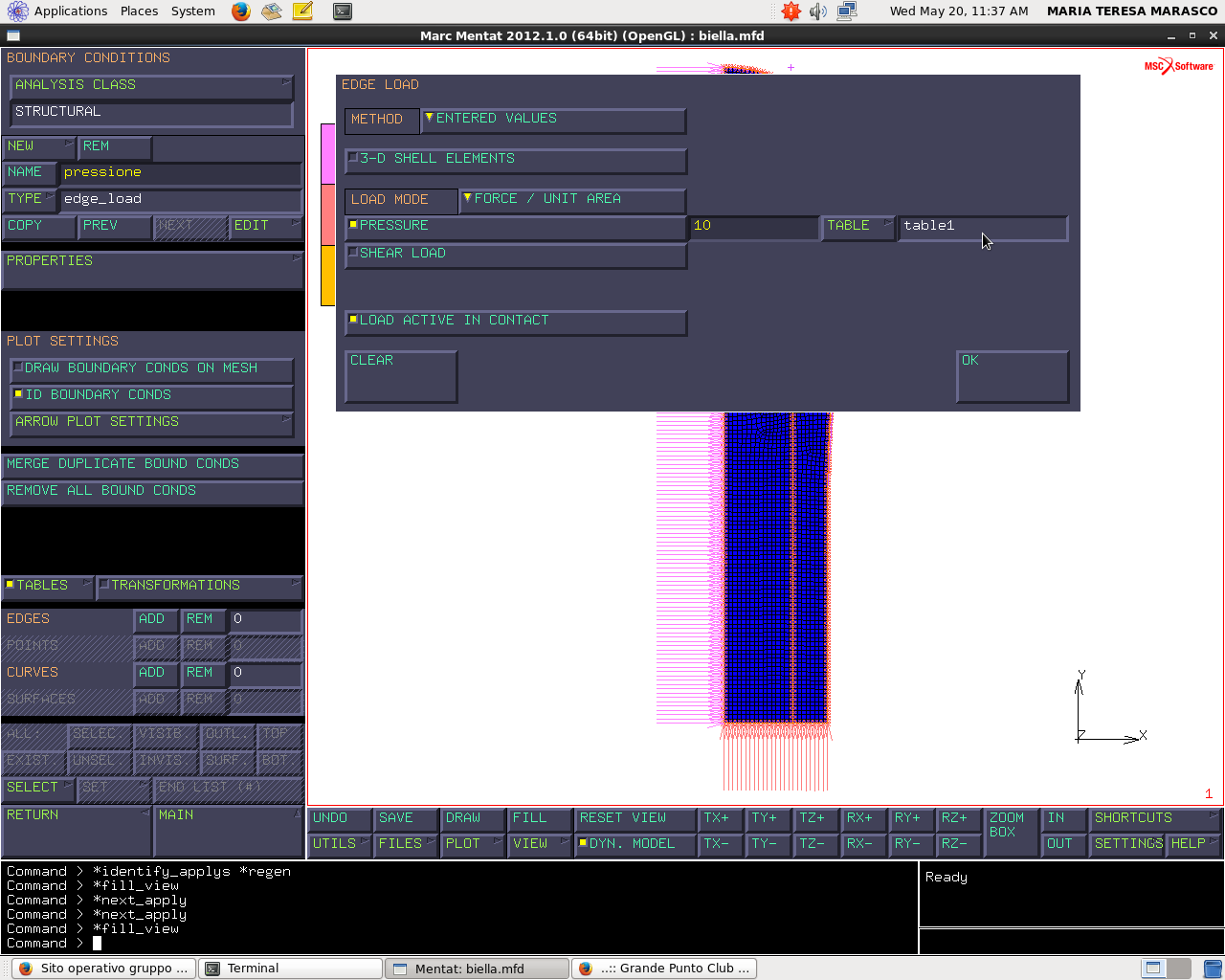Image resolution: width=1225 pixels, height=980 pixels.
Task: Click OK in the Edge Load dialog
Action: pos(1013,376)
